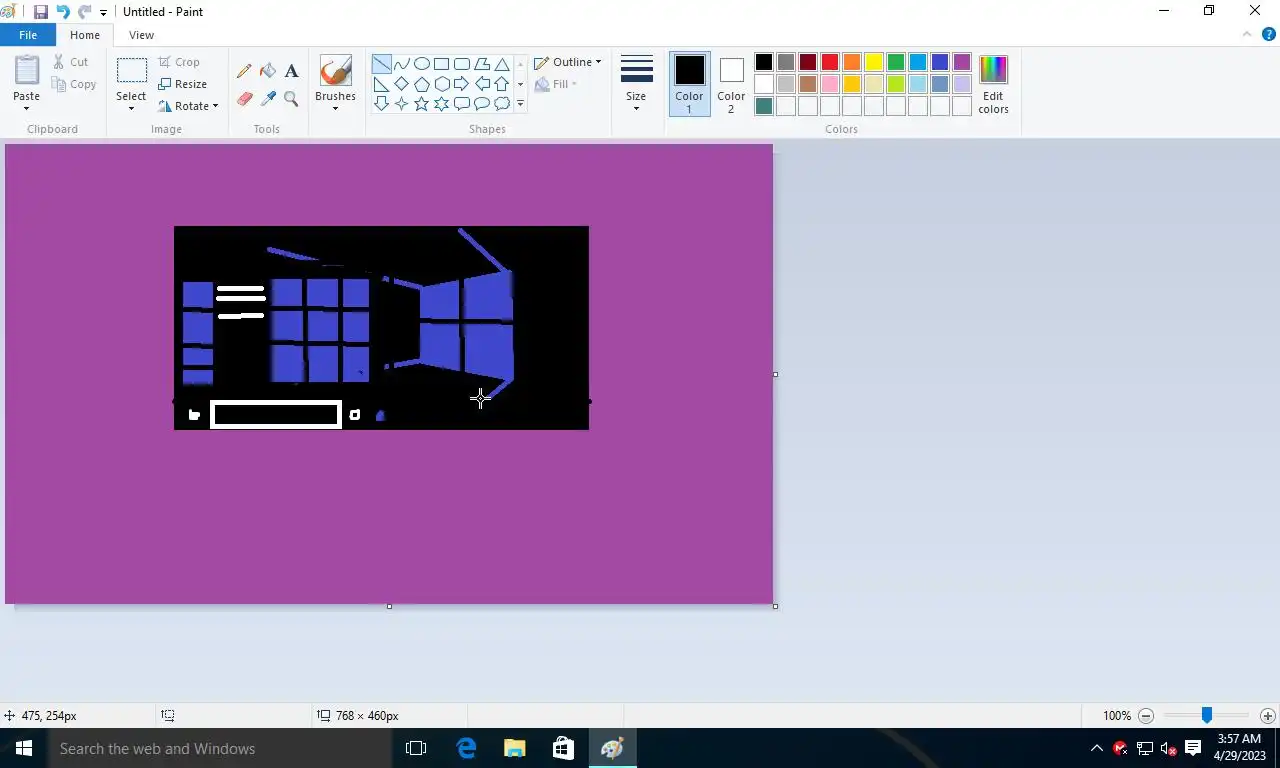Open the Size line thickness dropdown
Viewport: 1280px width, 768px height.
pyautogui.click(x=636, y=84)
